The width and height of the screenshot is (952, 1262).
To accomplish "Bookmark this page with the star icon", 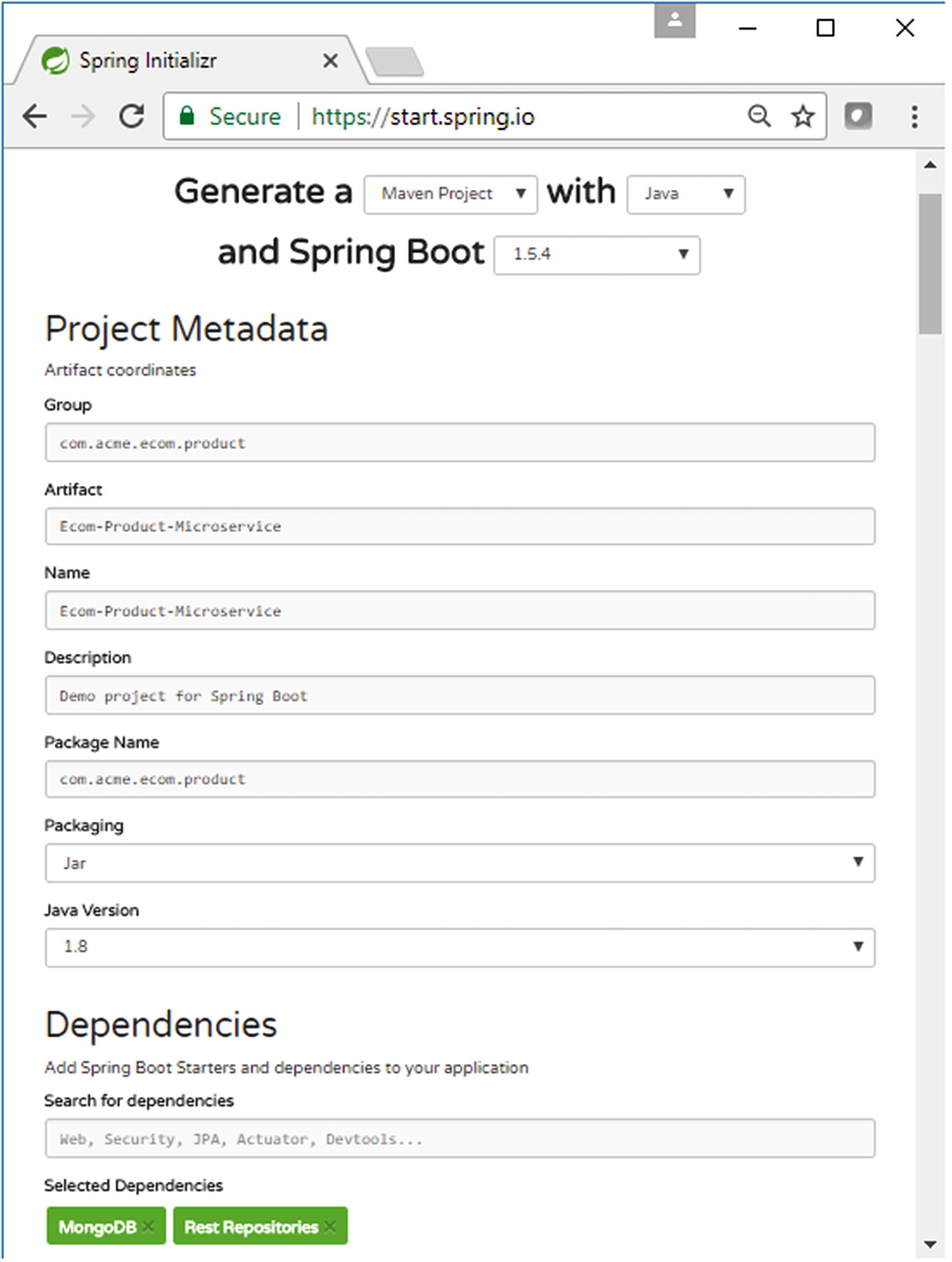I will point(803,116).
